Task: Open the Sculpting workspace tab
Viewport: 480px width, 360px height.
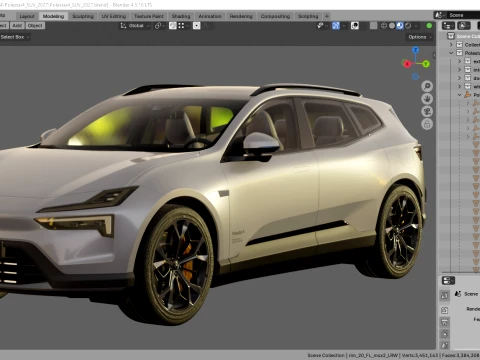Action: click(x=83, y=16)
